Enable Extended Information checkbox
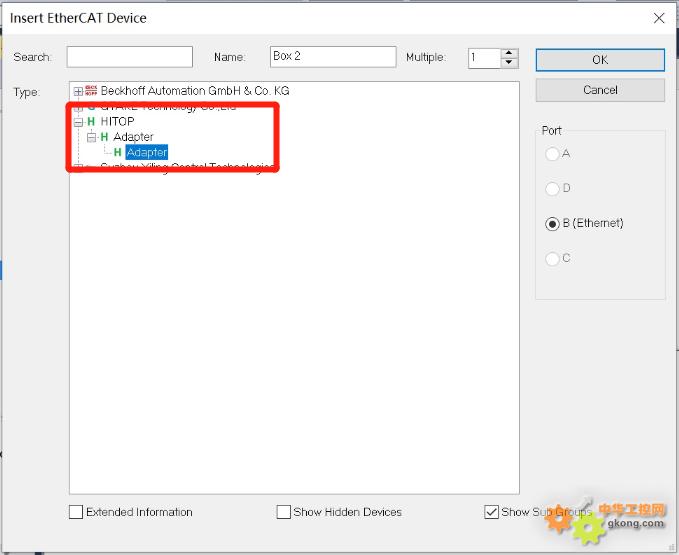Viewport: 679px width, 555px height. point(76,512)
